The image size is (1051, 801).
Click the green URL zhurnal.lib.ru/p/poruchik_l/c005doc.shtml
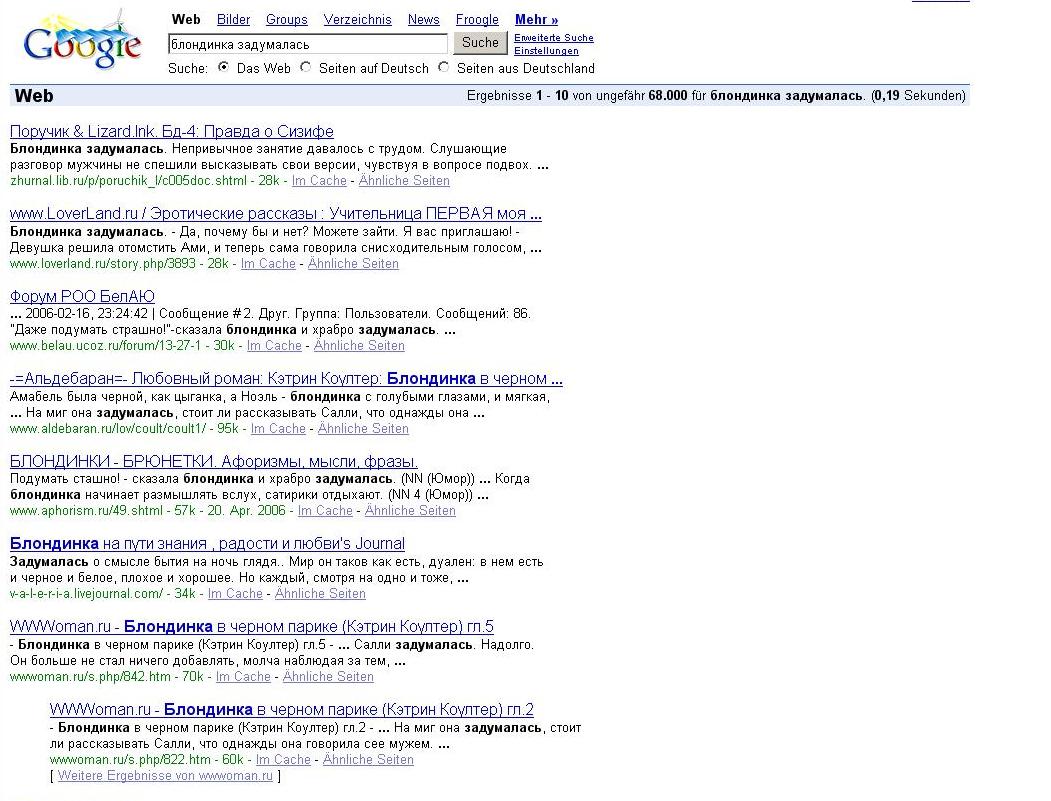click(x=128, y=180)
